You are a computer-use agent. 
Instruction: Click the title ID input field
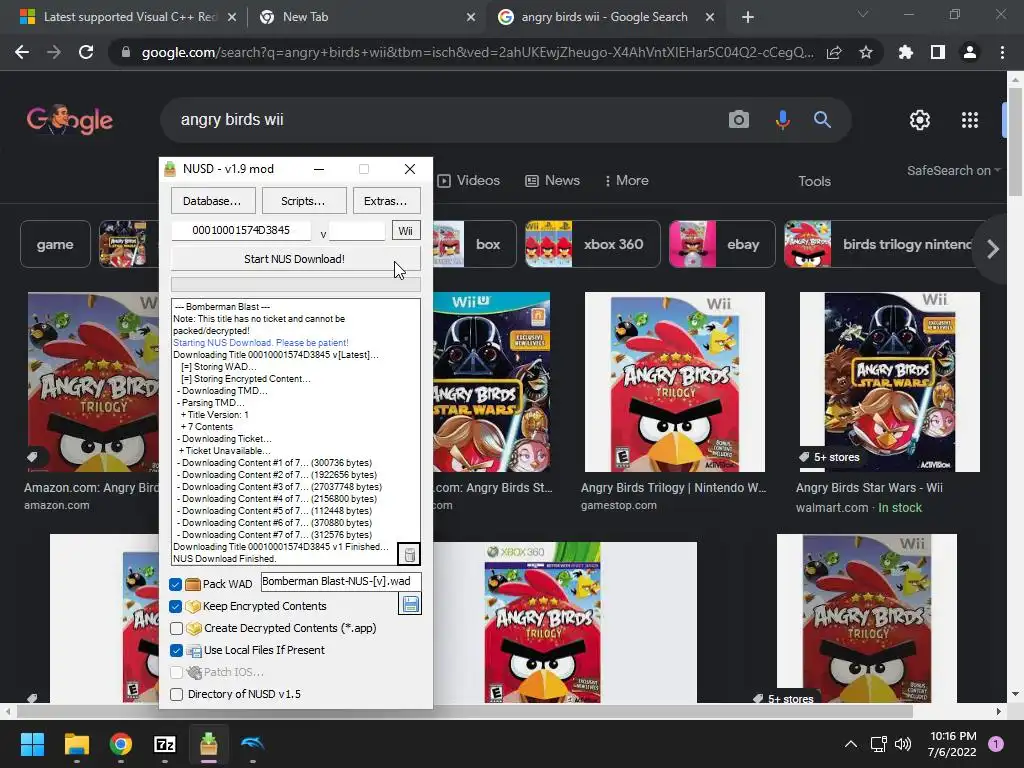click(x=241, y=230)
